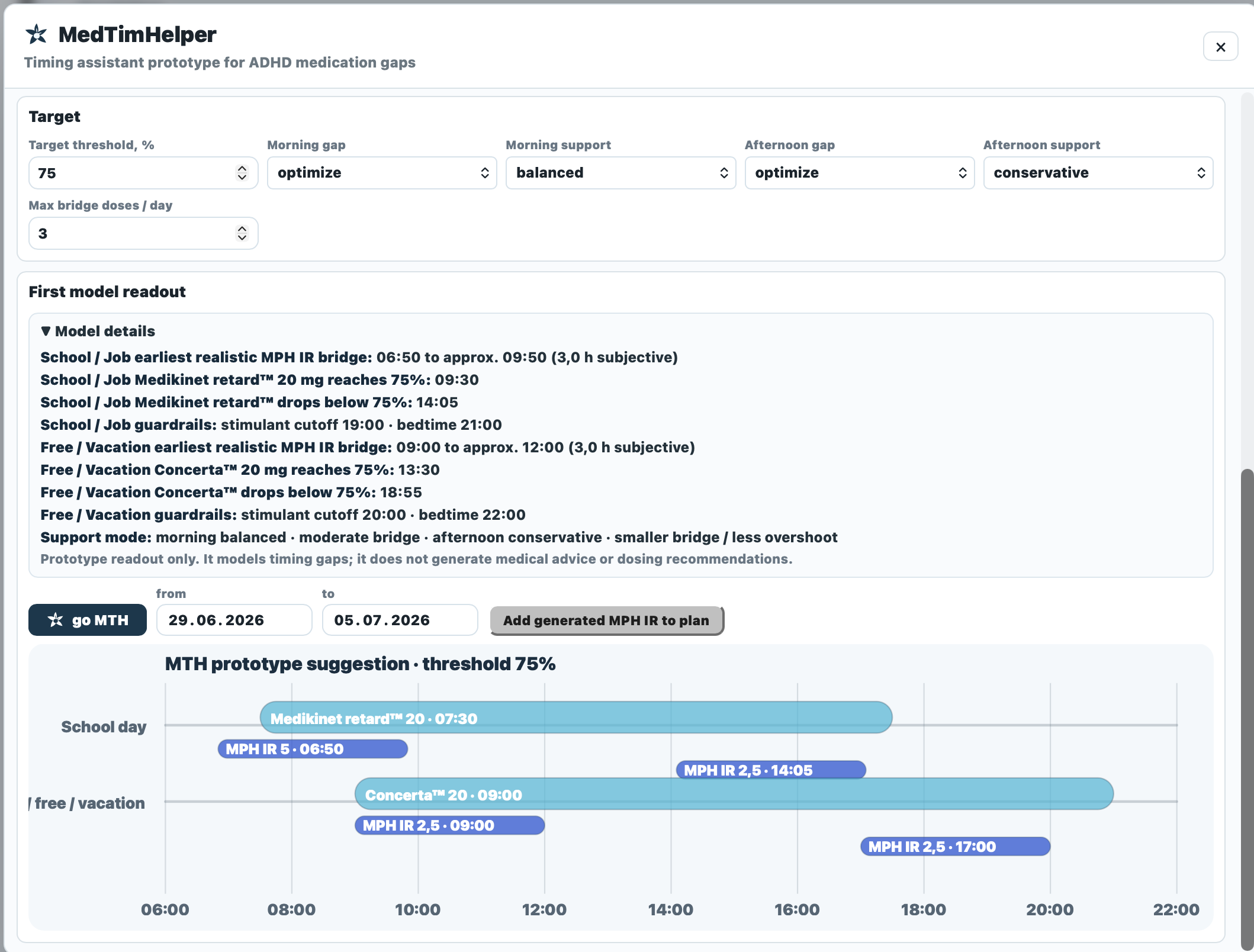Click the line Concerta 20 mg reaches 75%

click(240, 469)
